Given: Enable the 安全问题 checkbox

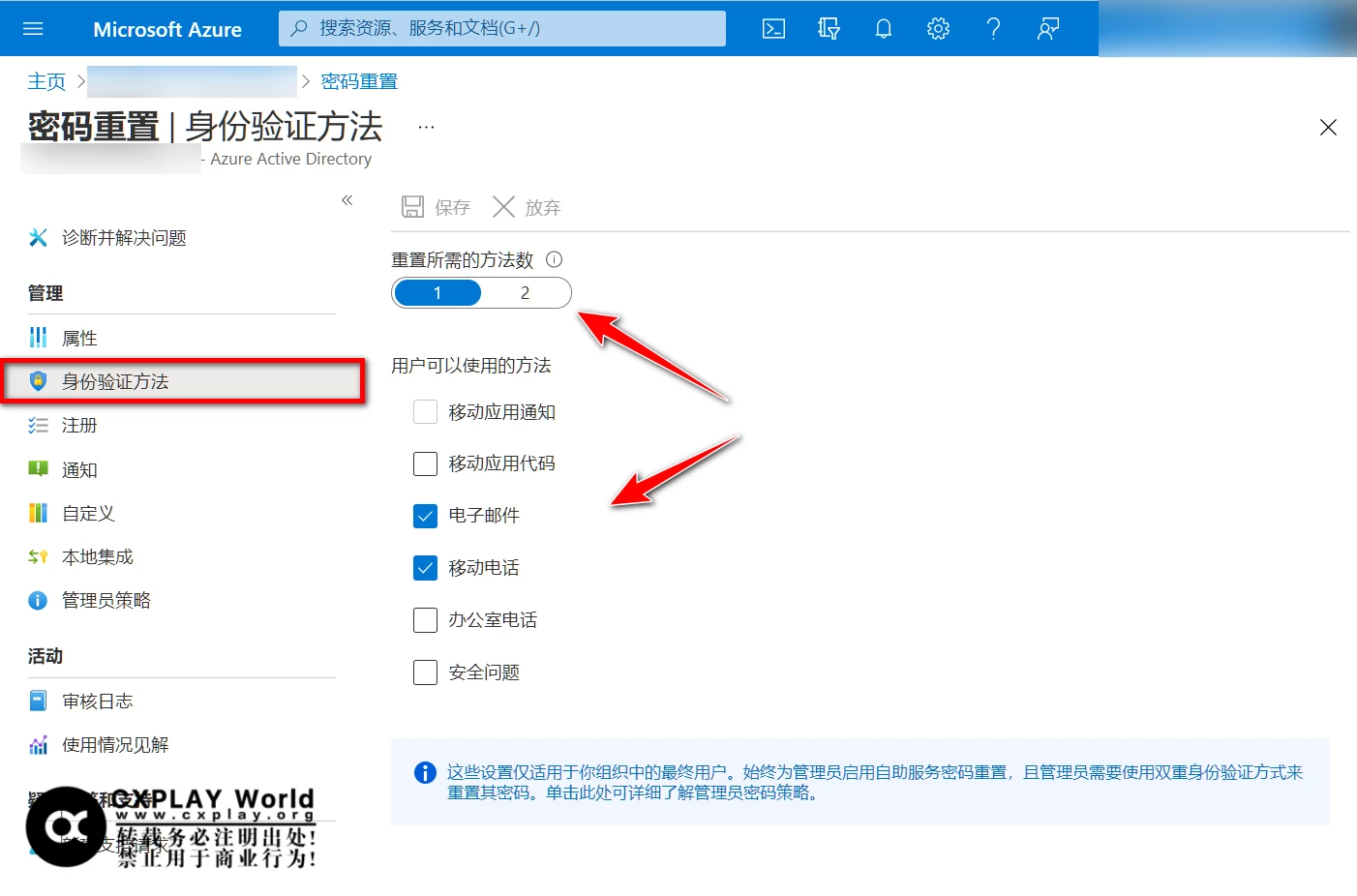Looking at the screenshot, I should (x=425, y=672).
